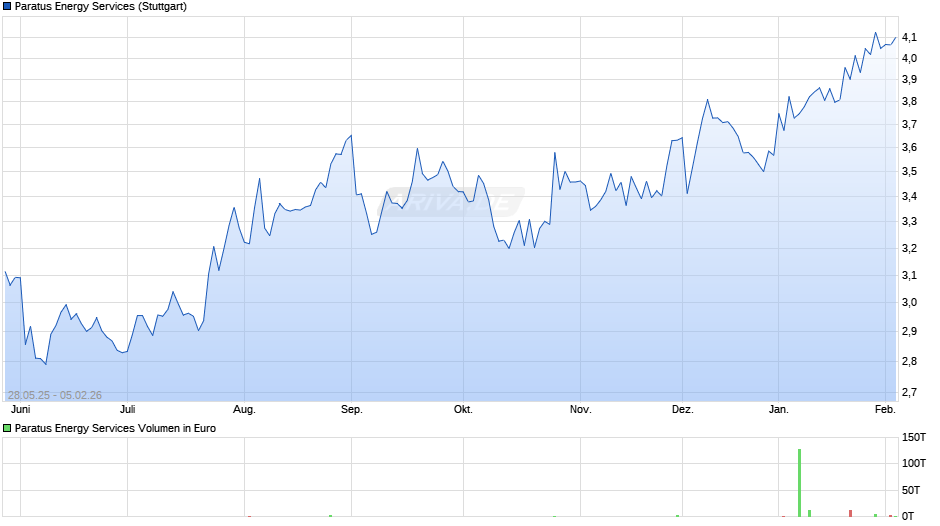Click the Jan. month label
The height and width of the screenshot is (526, 940).
coord(778,410)
